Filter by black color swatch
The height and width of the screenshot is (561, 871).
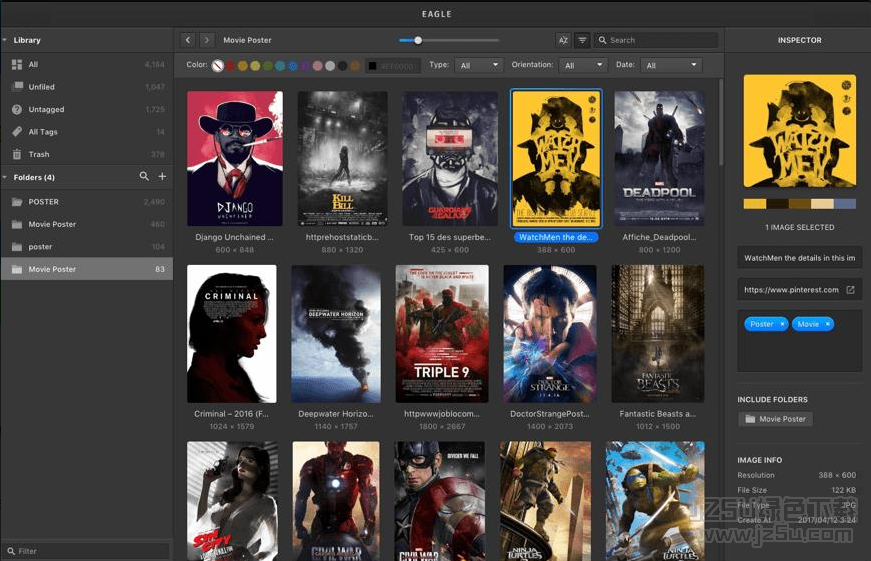(x=343, y=66)
